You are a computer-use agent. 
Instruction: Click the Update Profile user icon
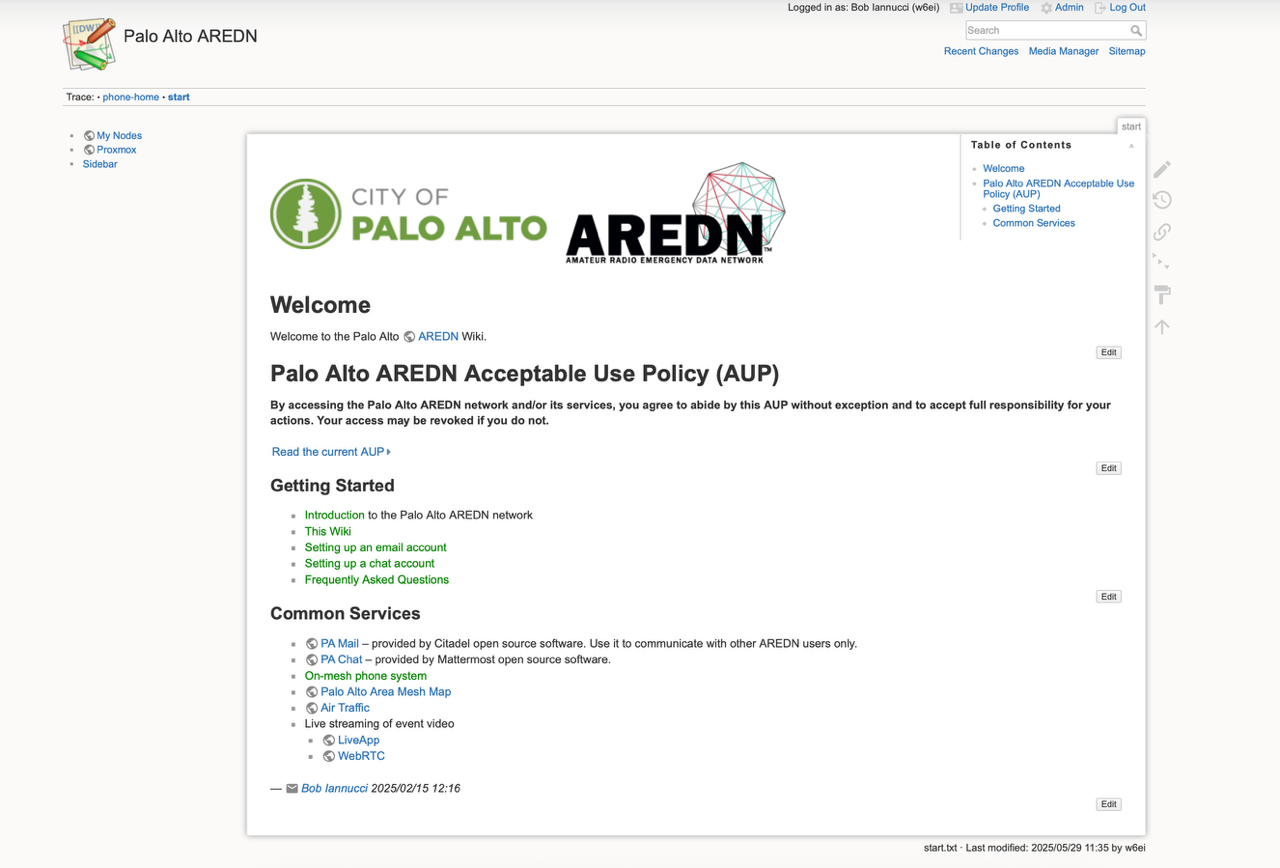point(956,8)
